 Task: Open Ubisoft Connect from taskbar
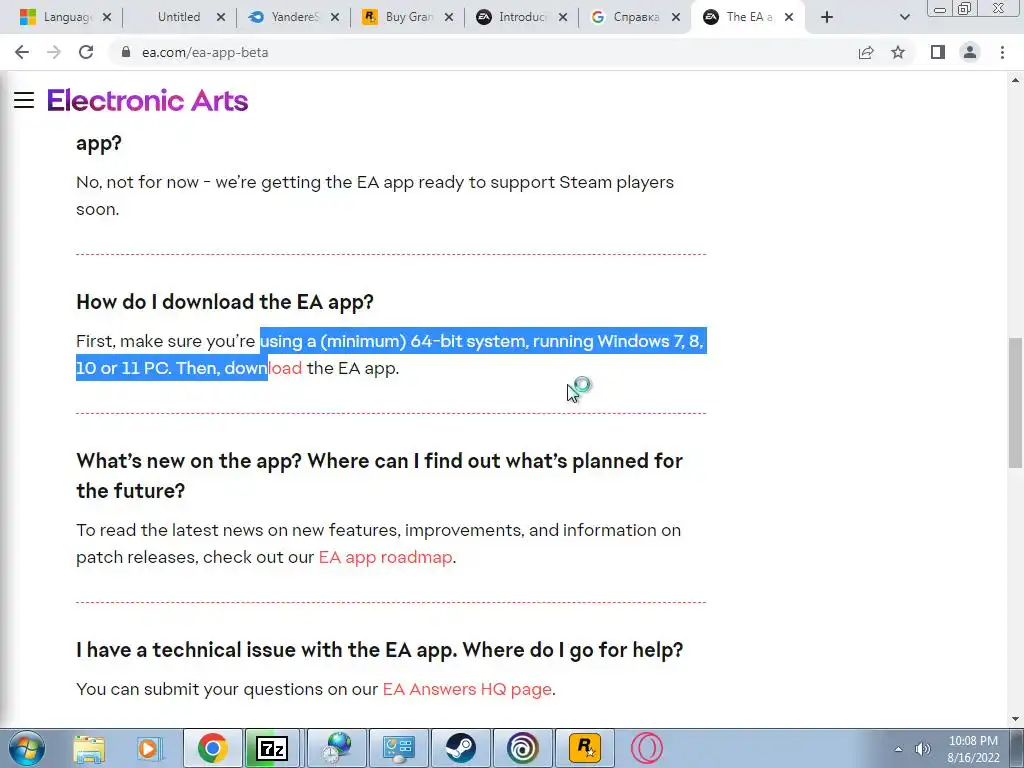522,748
